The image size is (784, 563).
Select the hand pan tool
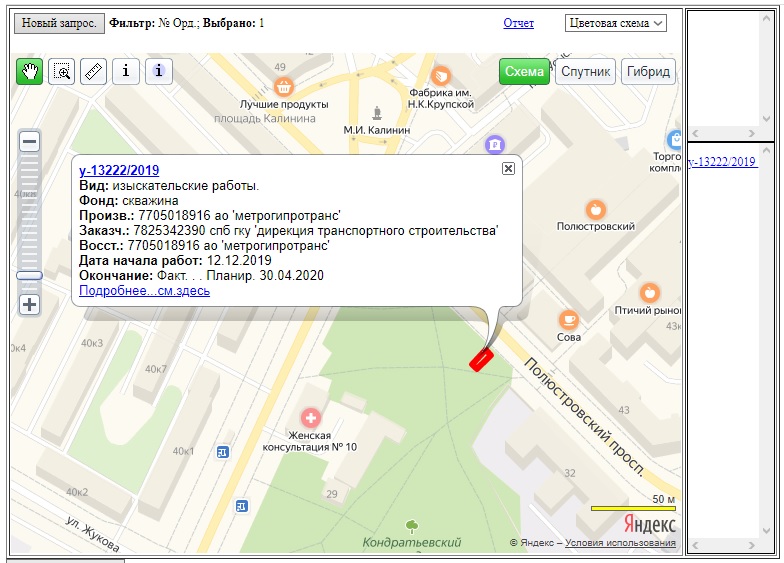[30, 72]
